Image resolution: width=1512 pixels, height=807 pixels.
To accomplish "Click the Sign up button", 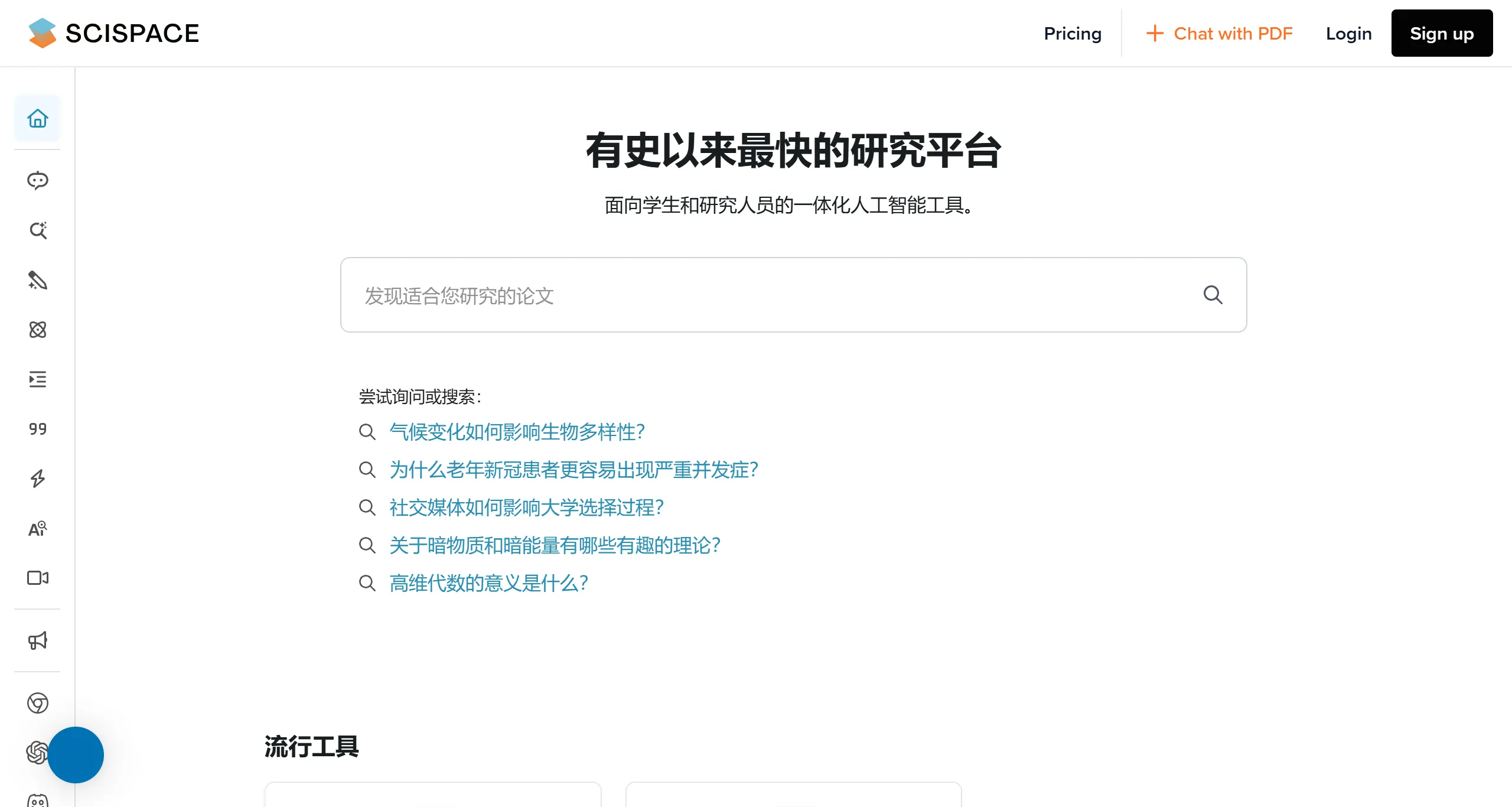I will tap(1441, 33).
